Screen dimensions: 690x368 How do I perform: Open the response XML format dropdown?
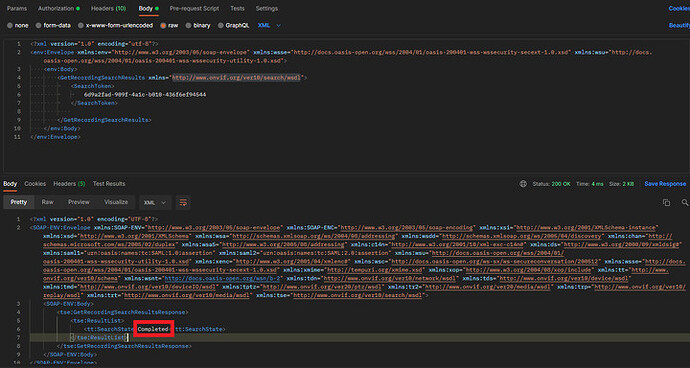(155, 202)
